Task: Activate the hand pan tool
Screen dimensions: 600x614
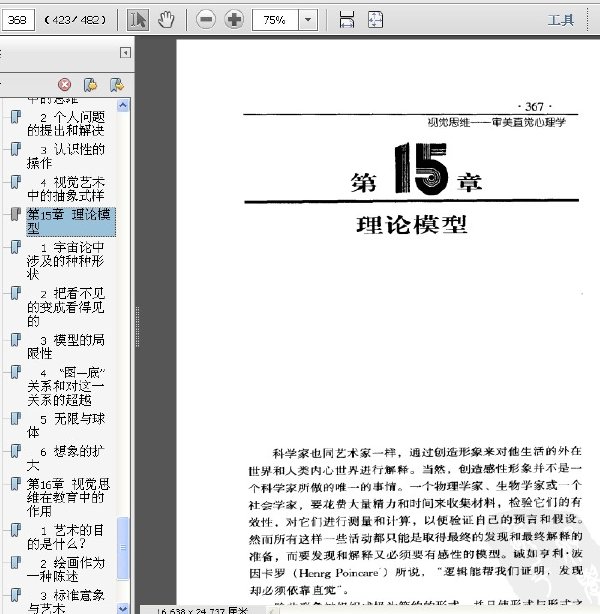Action: click(166, 20)
